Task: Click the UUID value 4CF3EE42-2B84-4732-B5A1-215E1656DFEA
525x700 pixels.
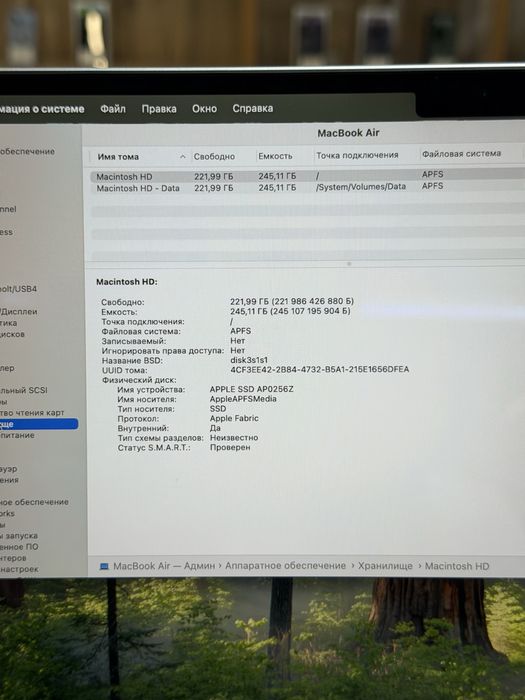Action: tap(320, 370)
